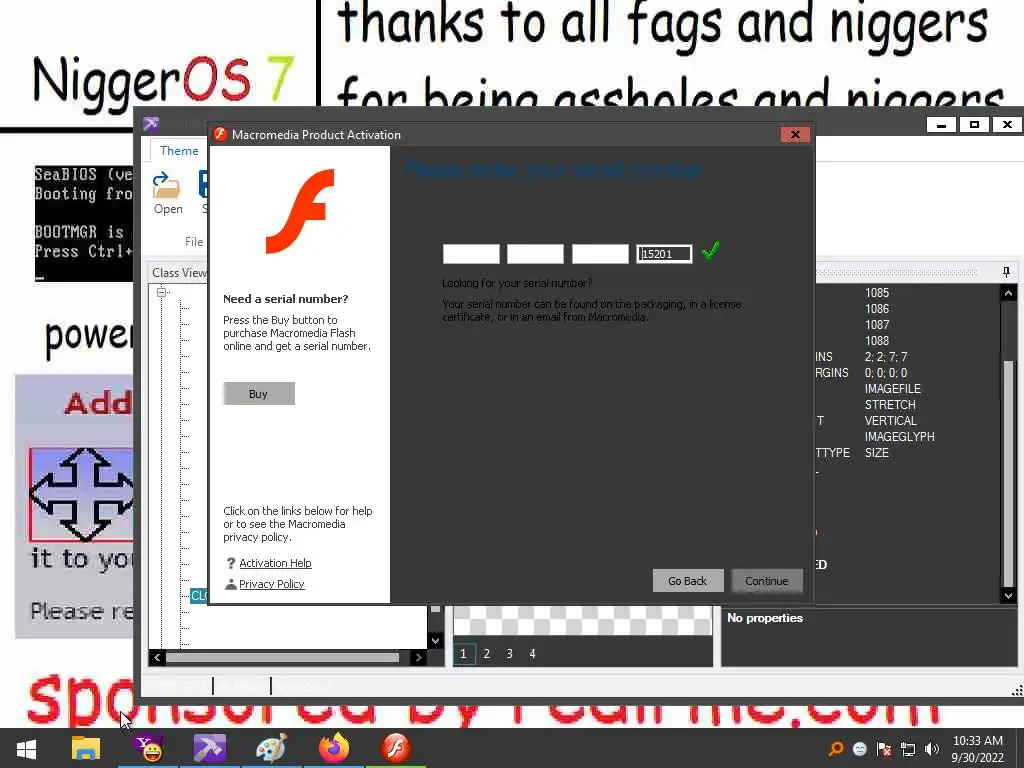
Task: Minimize the background theme editor window
Action: 941,125
